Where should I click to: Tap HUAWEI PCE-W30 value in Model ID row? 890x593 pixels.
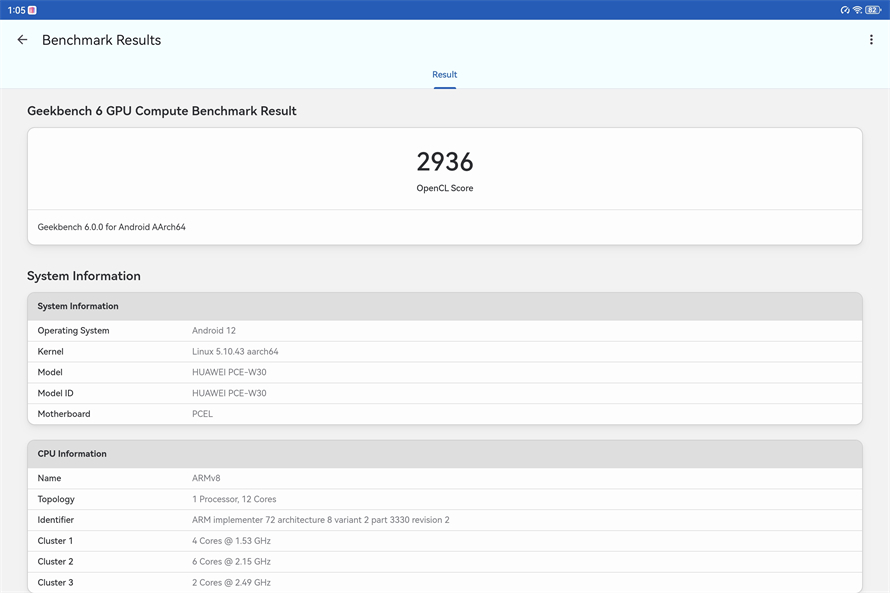(229, 393)
